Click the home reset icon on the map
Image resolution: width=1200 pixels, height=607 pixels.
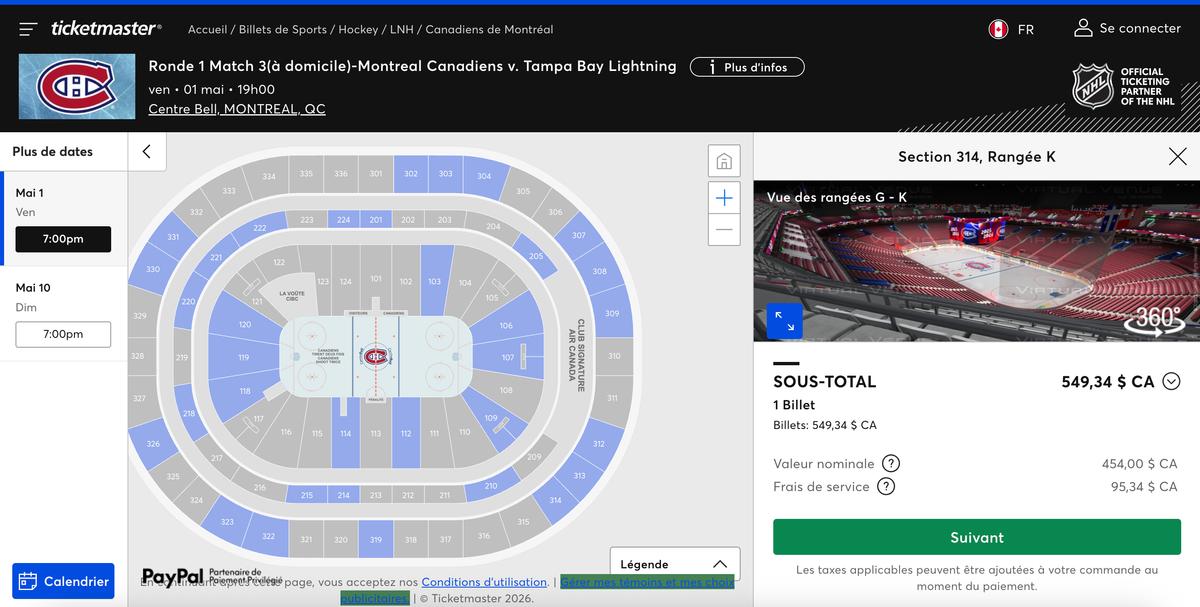(723, 160)
